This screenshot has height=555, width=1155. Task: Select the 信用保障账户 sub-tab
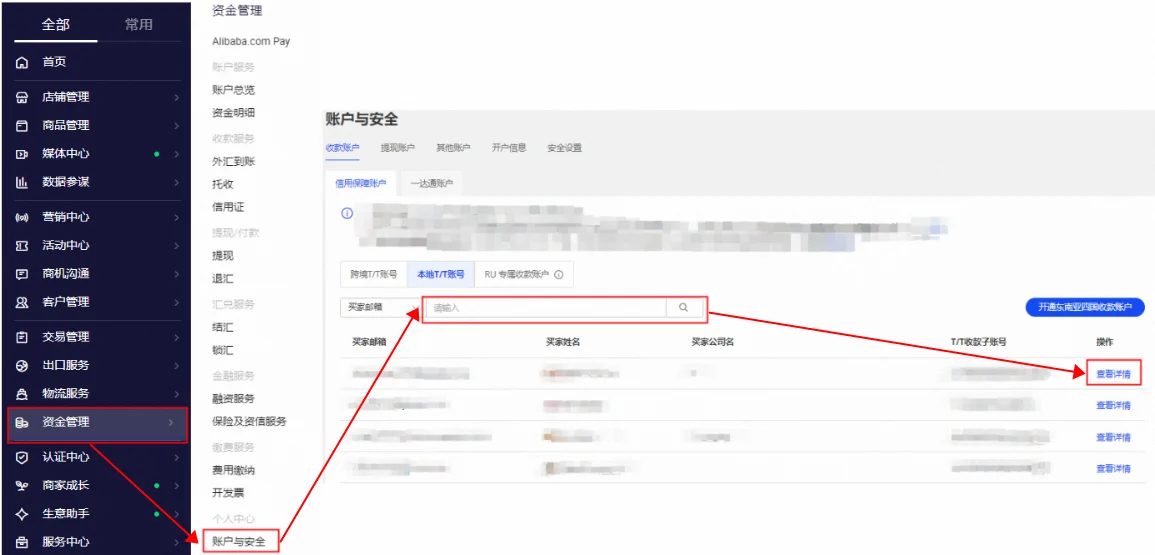click(360, 184)
